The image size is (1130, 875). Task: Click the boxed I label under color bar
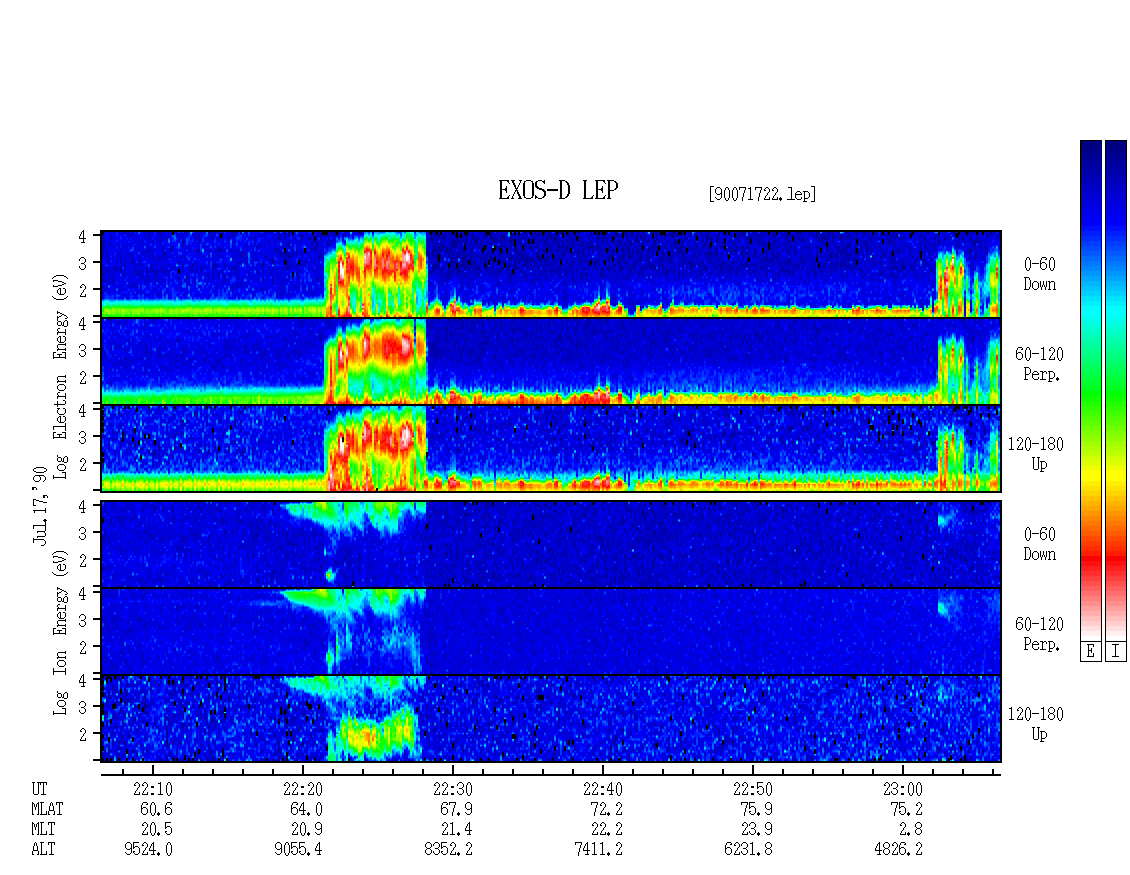click(x=1116, y=652)
